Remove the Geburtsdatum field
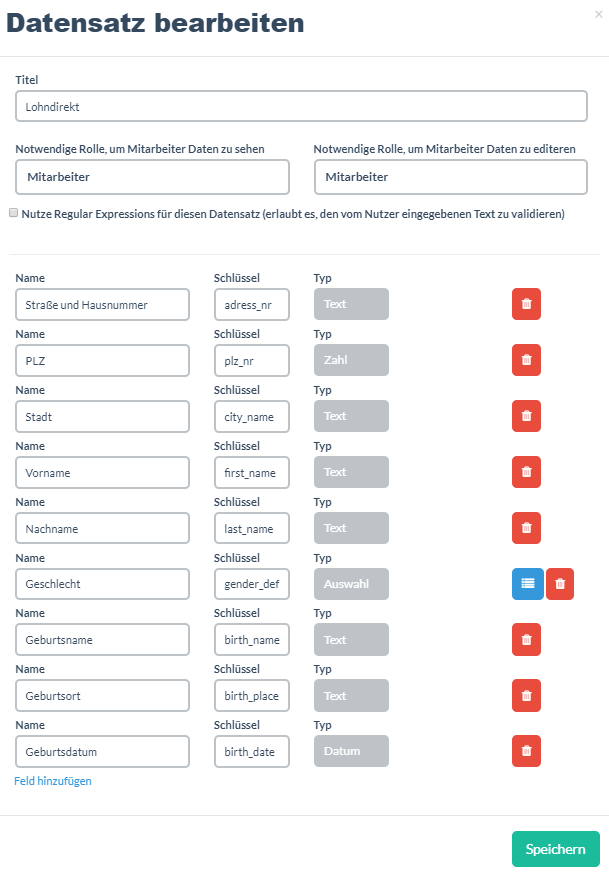 526,751
